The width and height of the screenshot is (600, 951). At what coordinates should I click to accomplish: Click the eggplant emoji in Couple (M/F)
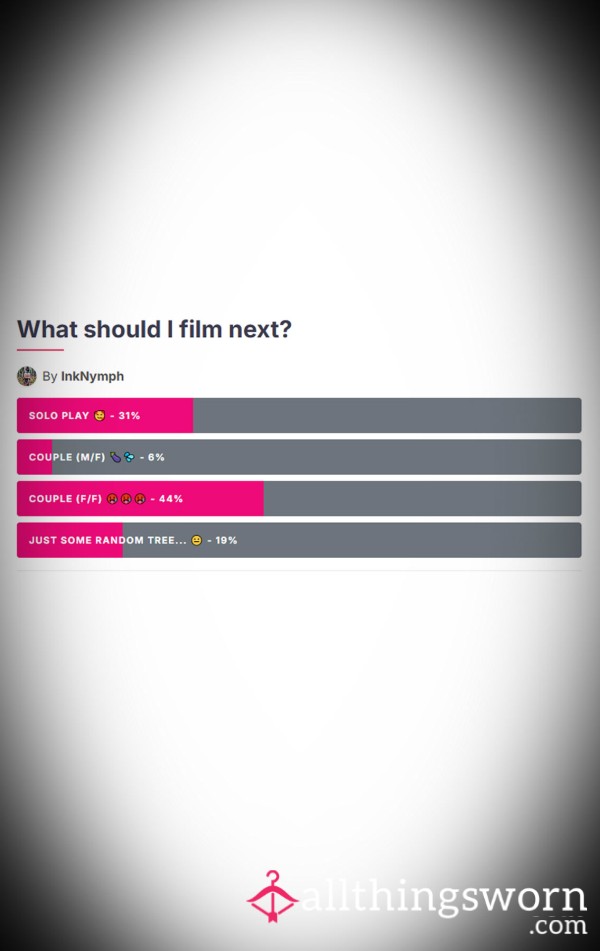(x=115, y=457)
